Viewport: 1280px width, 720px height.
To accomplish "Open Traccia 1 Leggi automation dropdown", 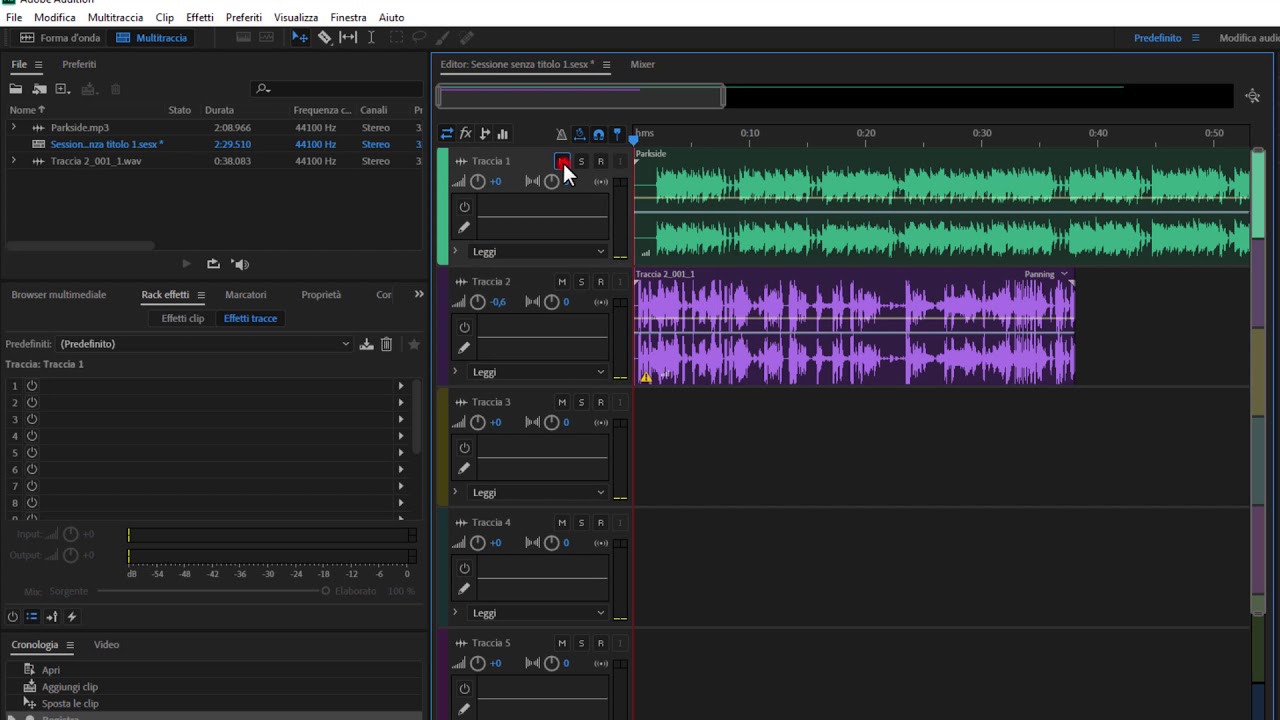I will click(x=538, y=252).
